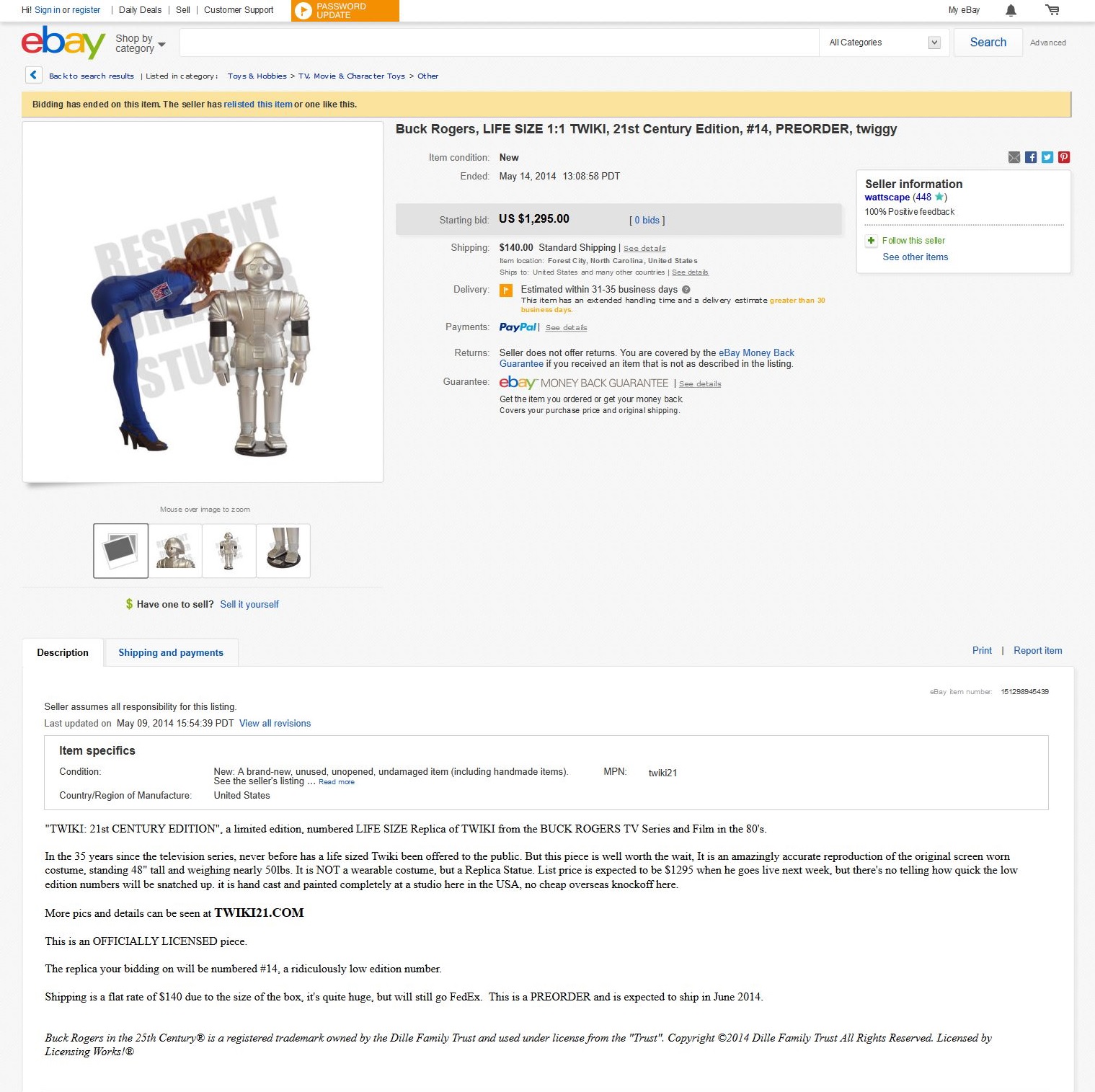The width and height of the screenshot is (1095, 1092).
Task: Select the Description tab
Action: tap(63, 652)
